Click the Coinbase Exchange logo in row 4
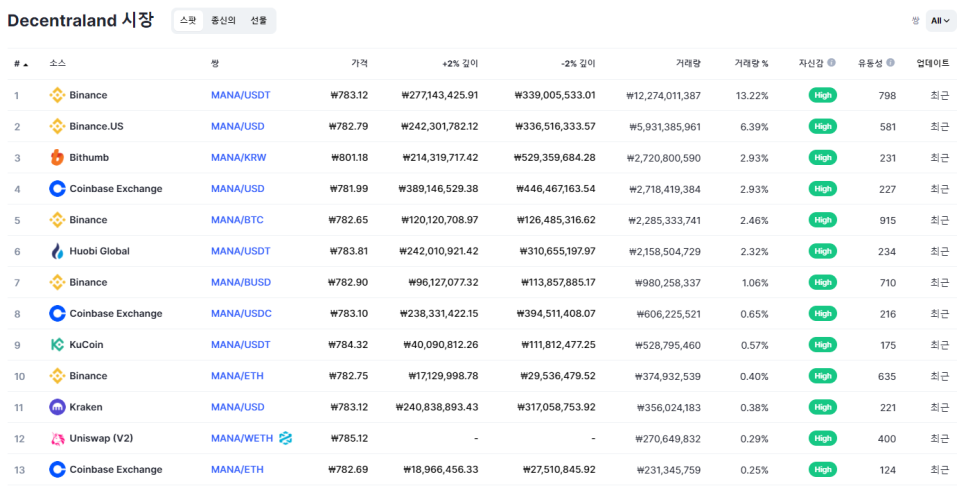Viewport: 966px width, 486px height. coord(57,188)
